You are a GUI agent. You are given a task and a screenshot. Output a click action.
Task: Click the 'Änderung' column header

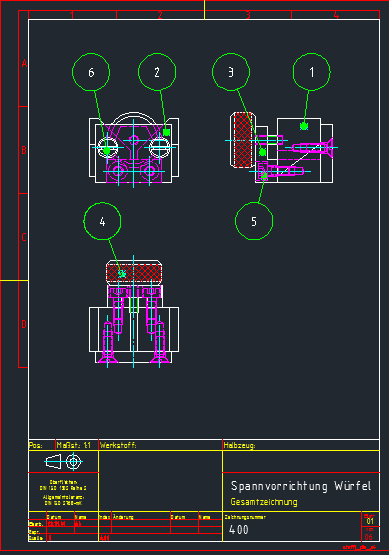tap(123, 517)
